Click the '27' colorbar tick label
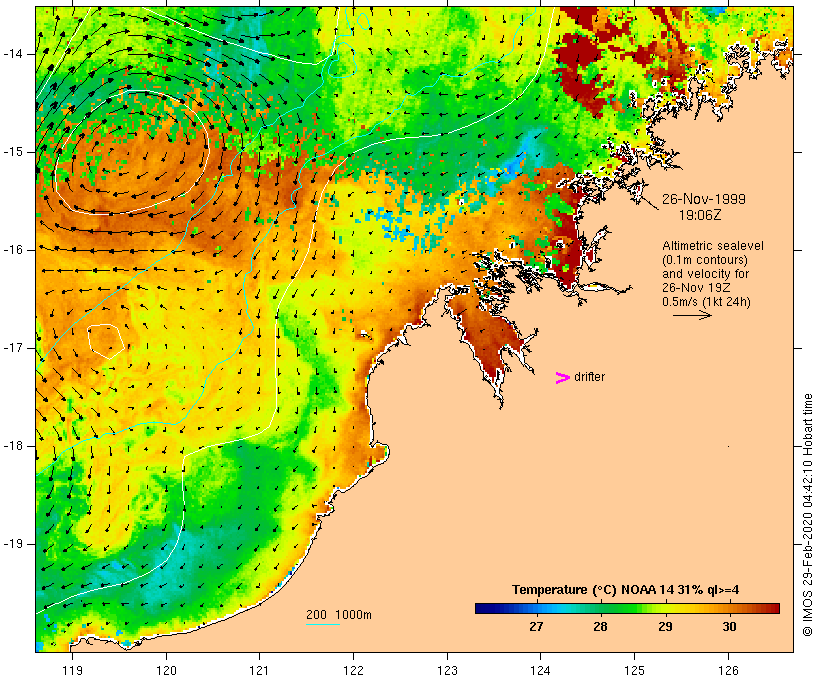Viewport: 820px width, 680px height. (x=536, y=626)
